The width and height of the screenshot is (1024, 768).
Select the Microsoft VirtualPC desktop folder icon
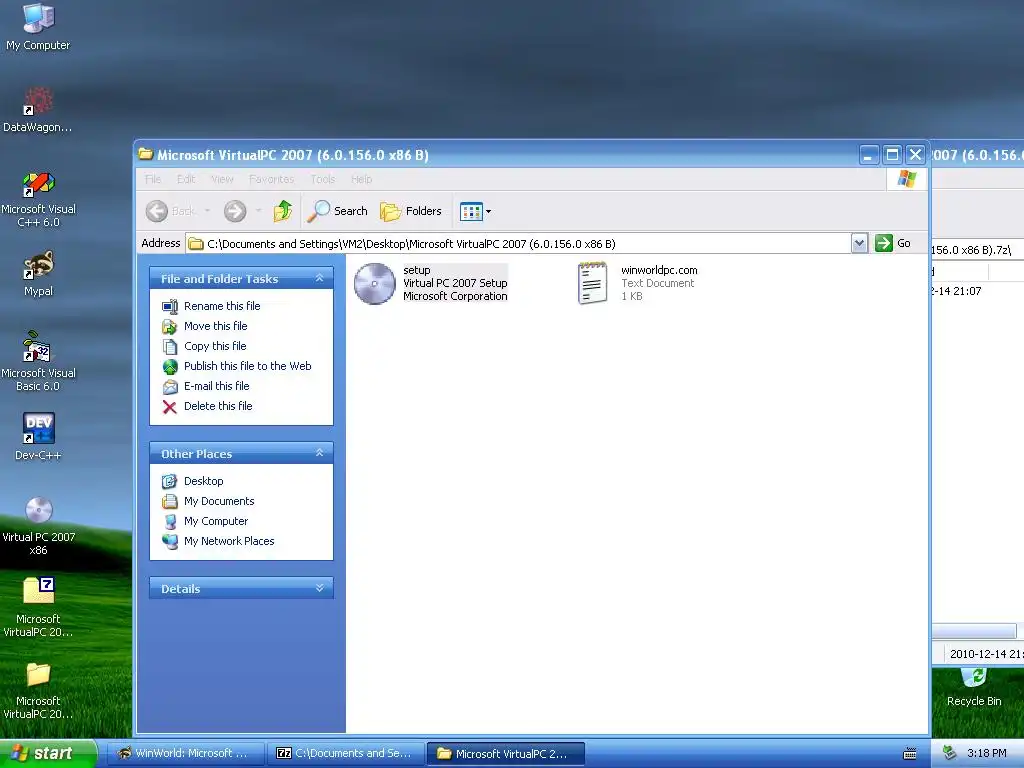pos(39,691)
